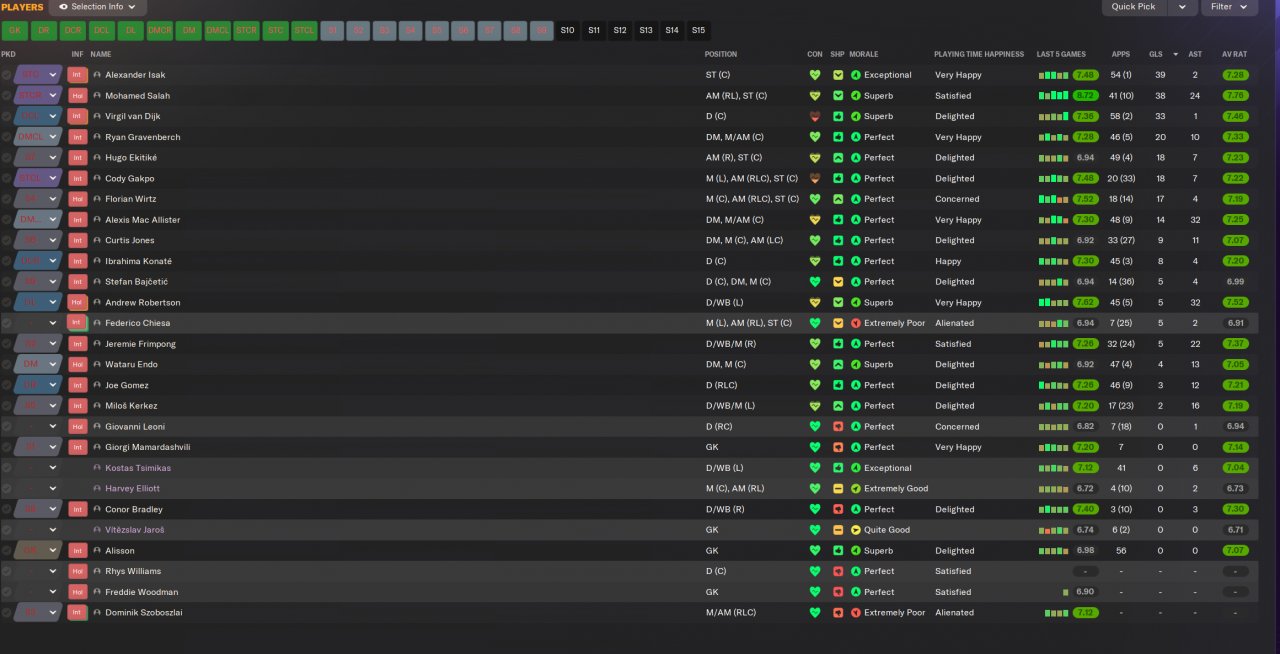Toggle picked checkbox for Alexander Isak

[x=7, y=75]
